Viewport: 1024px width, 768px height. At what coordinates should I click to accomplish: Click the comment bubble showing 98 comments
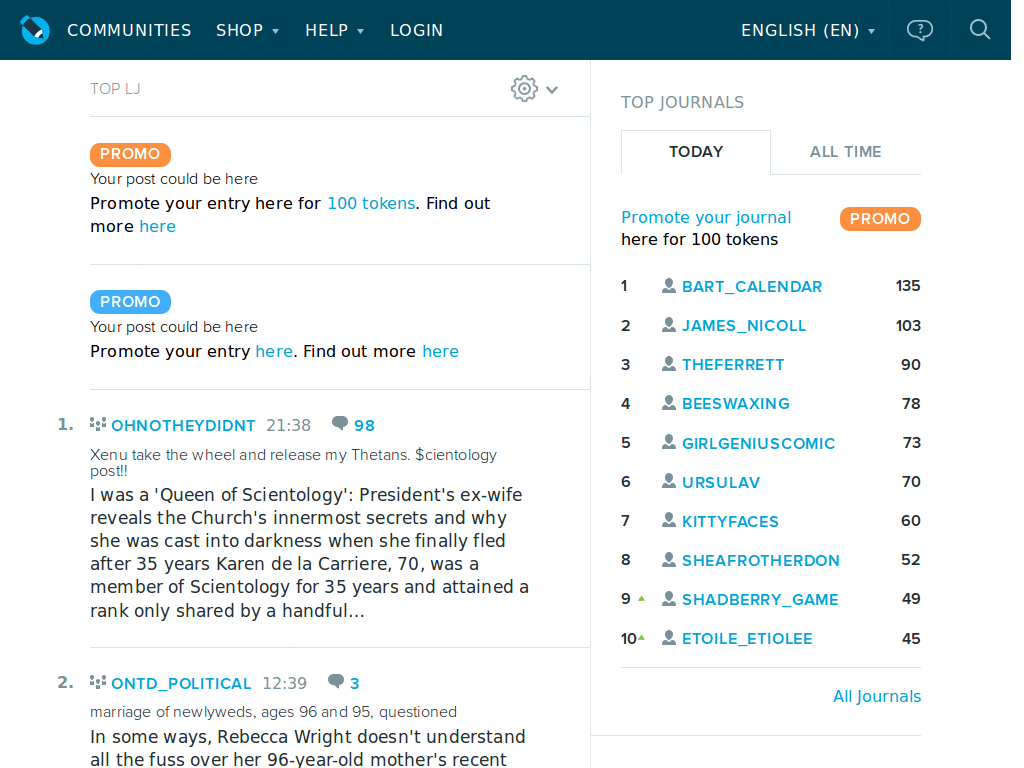coord(340,423)
